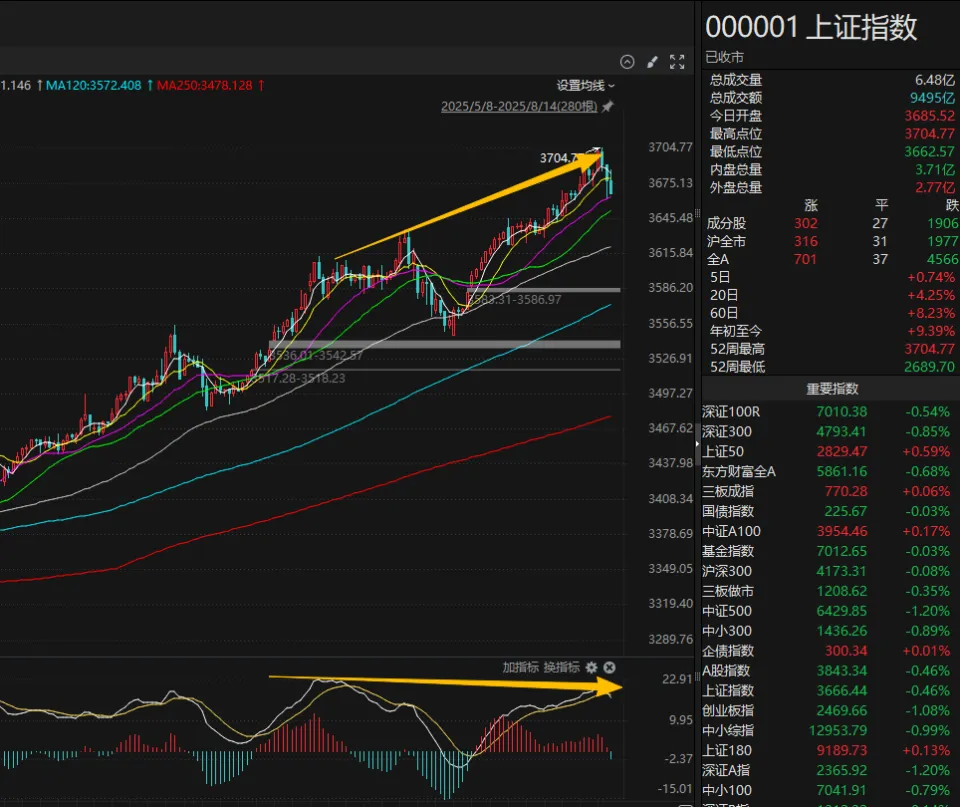Select the 中小综指 index row

tap(831, 730)
